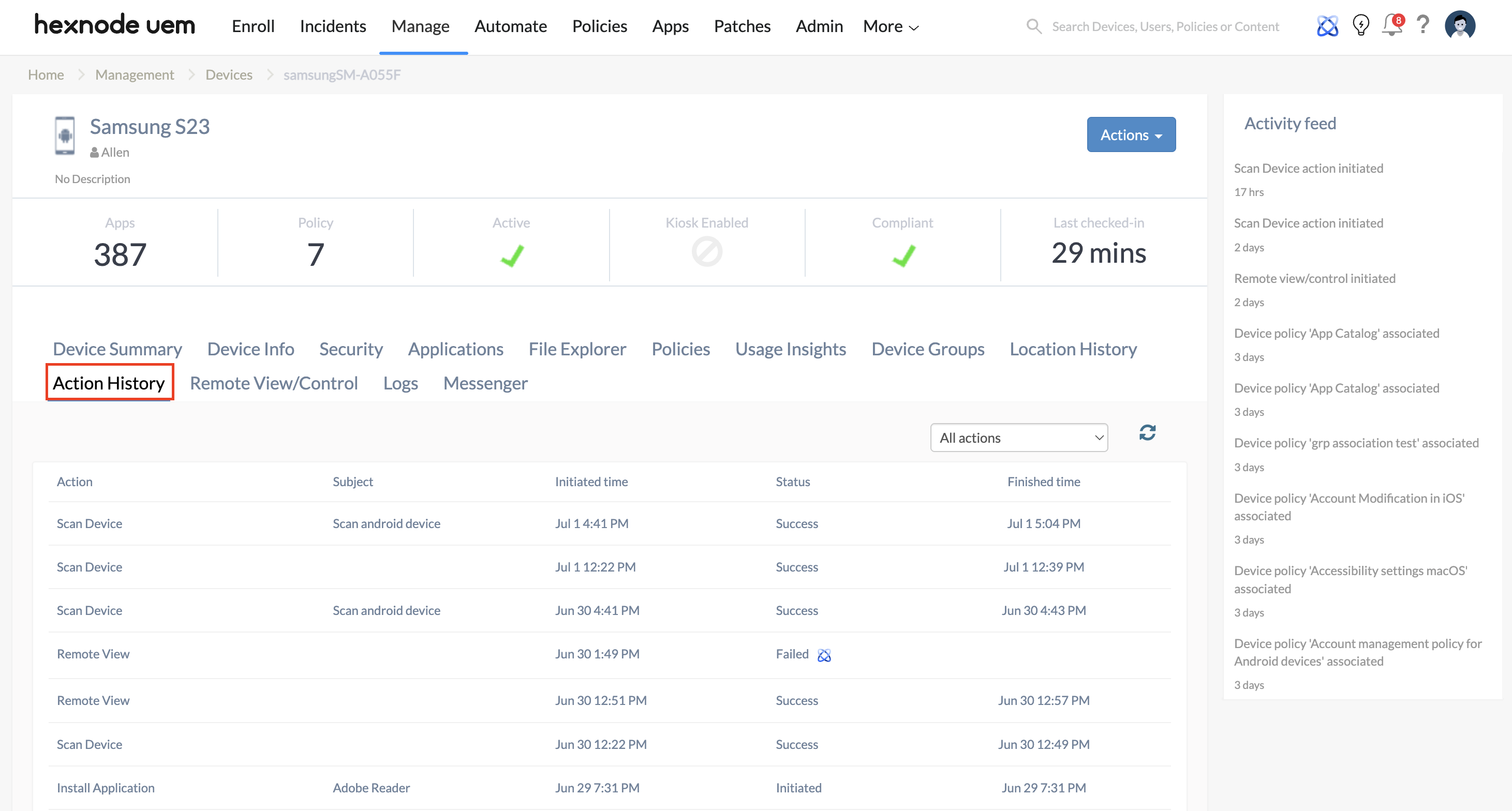Open the Policies menu in the top navbar
Image resolution: width=1512 pixels, height=811 pixels.
[x=599, y=26]
